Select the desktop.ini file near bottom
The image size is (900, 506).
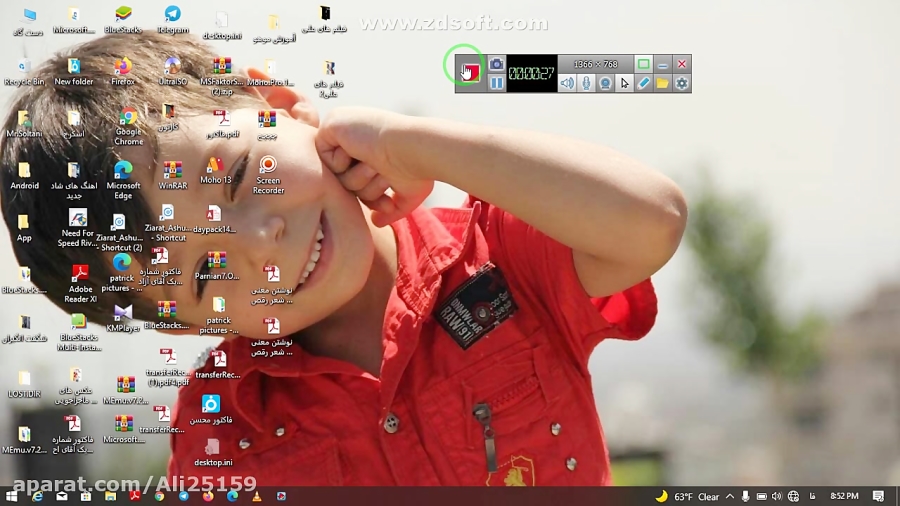[x=213, y=452]
